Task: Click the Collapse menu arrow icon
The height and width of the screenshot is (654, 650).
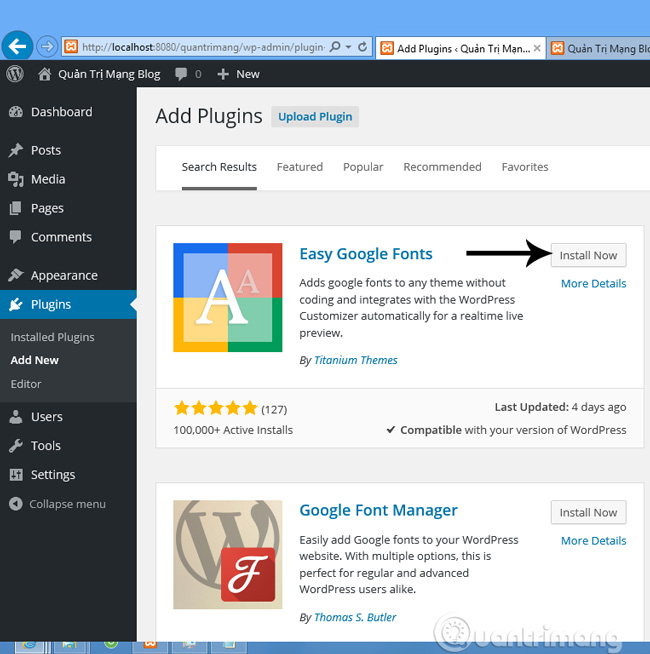Action: 16,504
